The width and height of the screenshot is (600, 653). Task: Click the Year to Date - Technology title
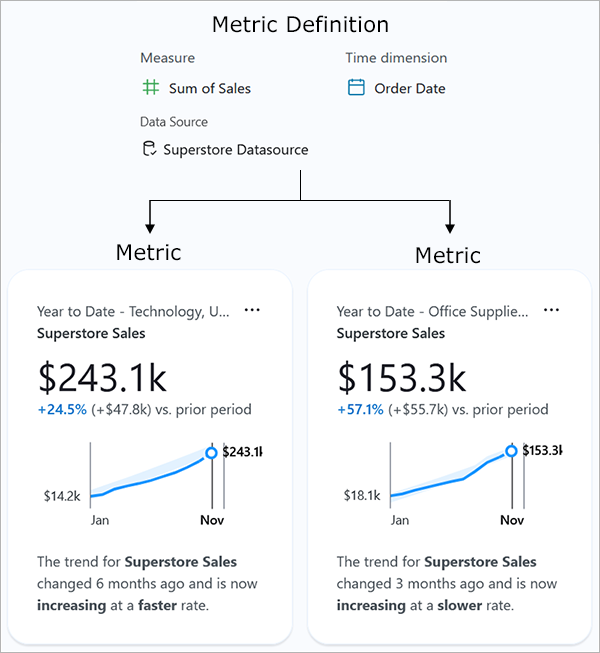pos(133,311)
